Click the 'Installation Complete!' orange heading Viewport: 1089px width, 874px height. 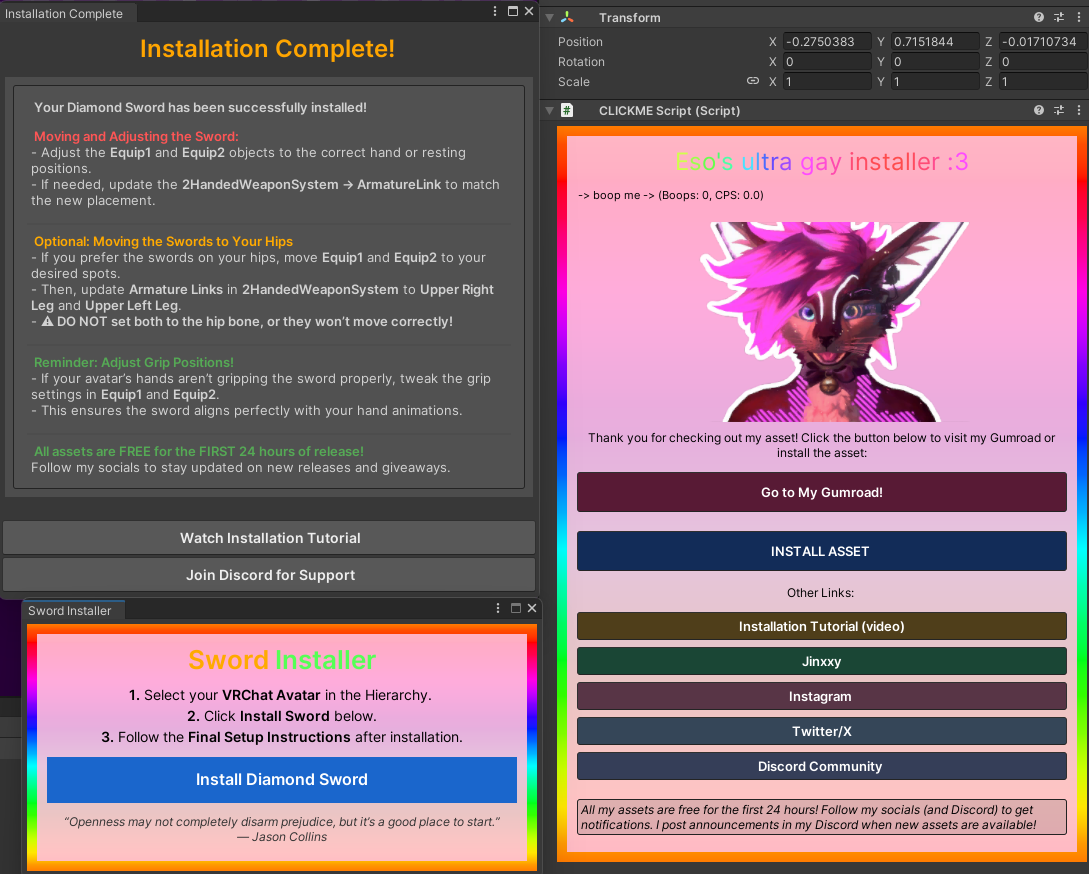(x=267, y=49)
